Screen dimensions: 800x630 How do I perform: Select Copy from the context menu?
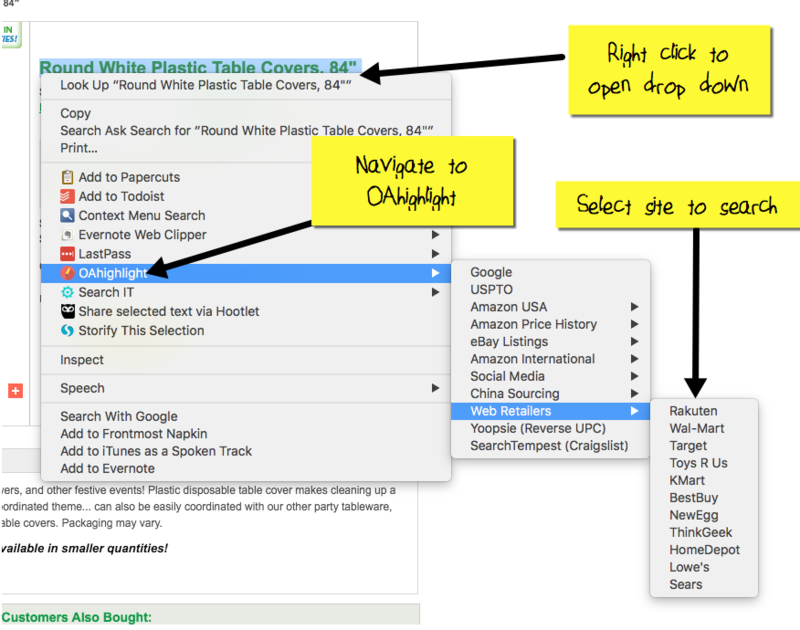246,113
